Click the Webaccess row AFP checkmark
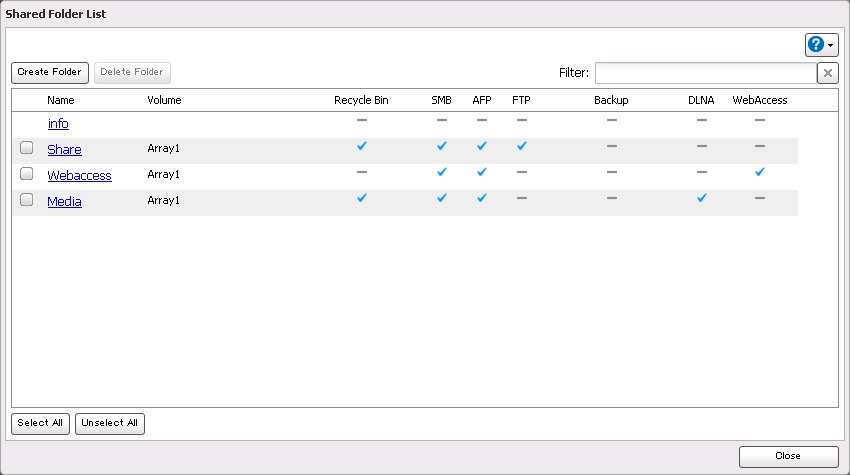Viewport: 850px width, 475px height. pyautogui.click(x=481, y=172)
